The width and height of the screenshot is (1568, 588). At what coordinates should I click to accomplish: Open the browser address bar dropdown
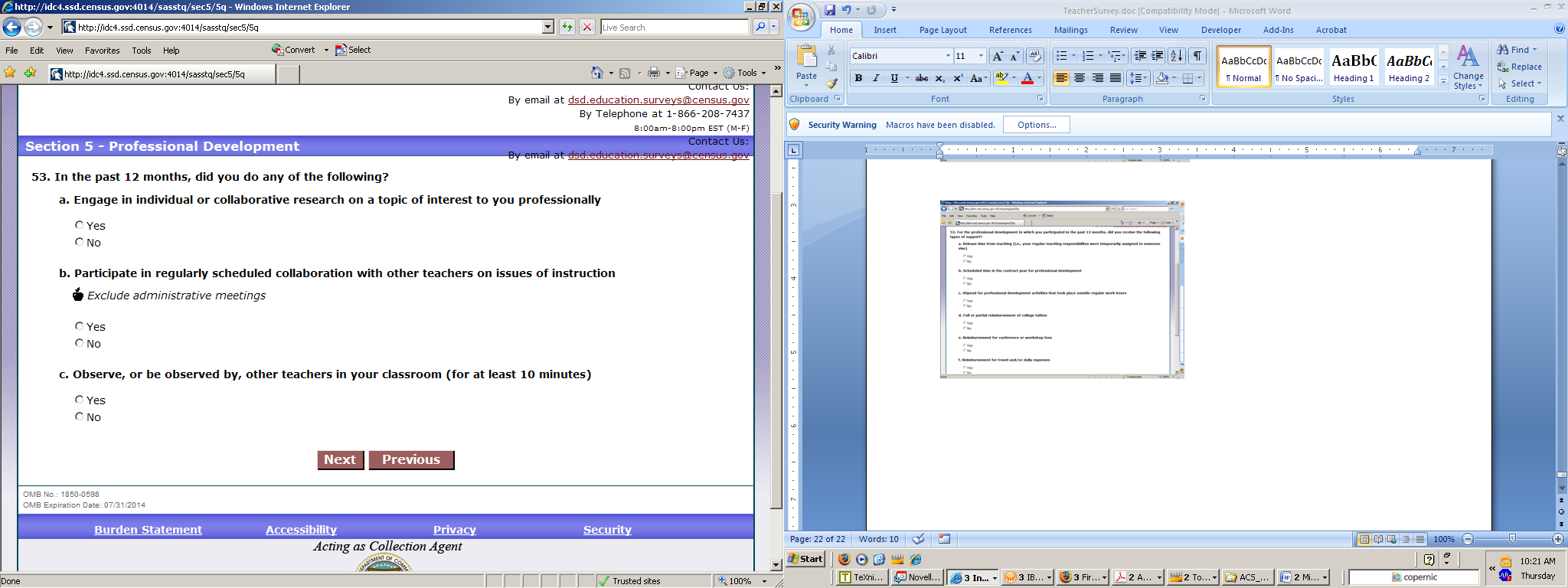pos(547,27)
